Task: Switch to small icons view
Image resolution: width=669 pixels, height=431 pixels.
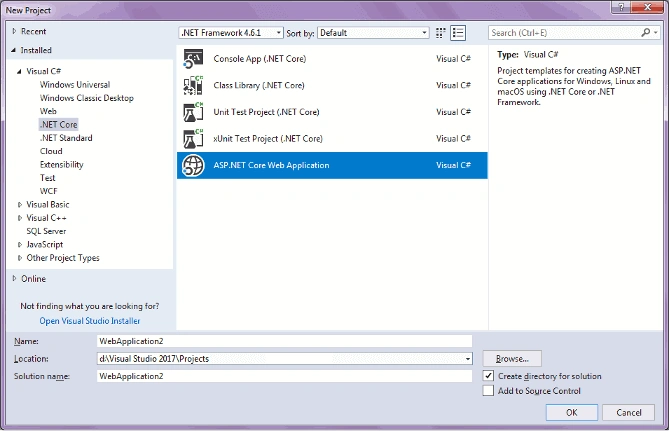Action: pos(441,33)
